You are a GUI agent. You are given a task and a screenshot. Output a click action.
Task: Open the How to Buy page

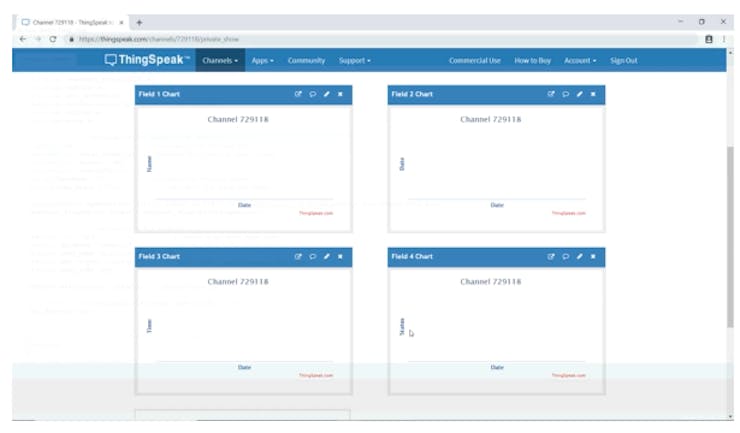tap(532, 60)
